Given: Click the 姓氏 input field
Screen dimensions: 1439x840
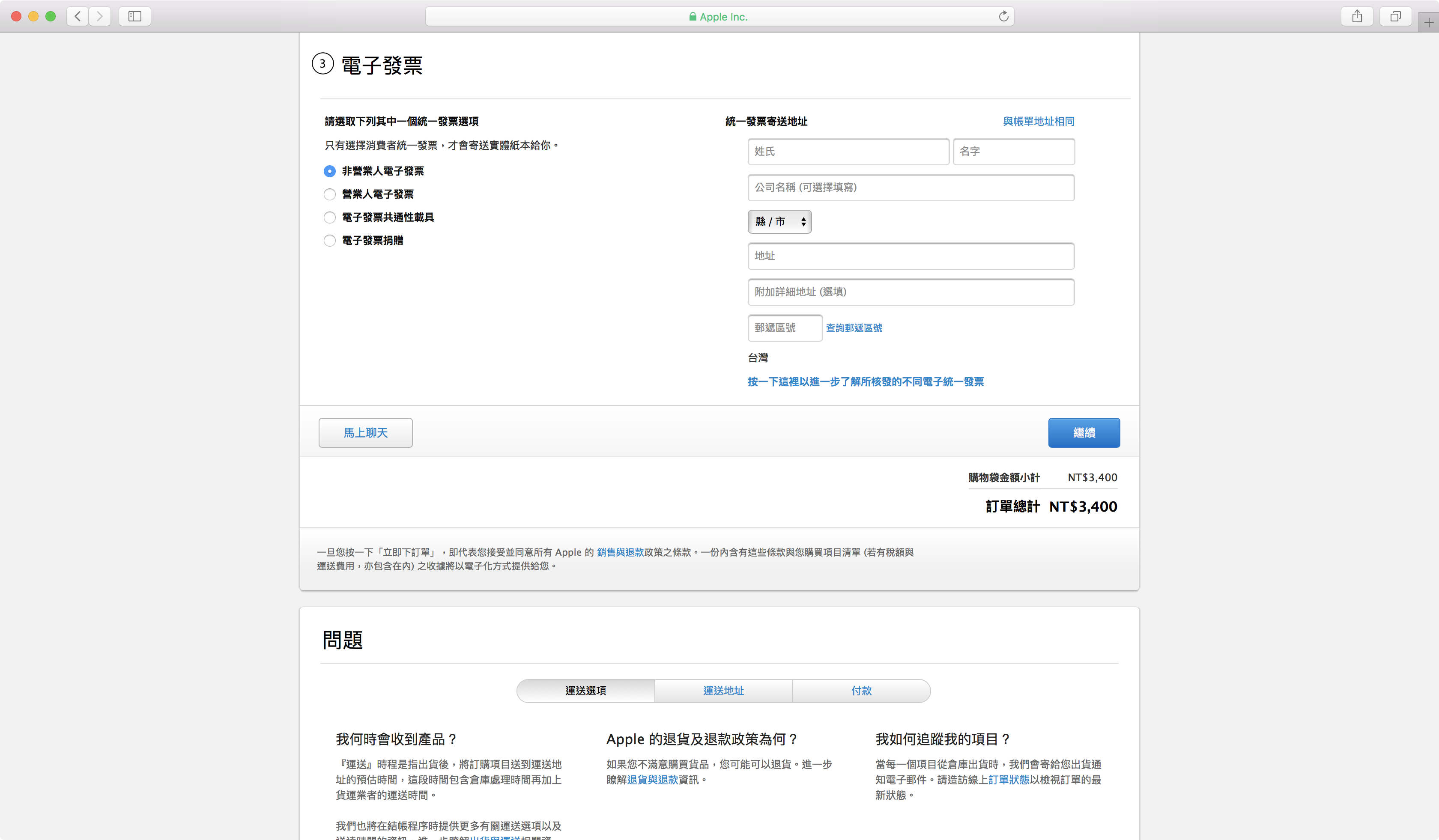Looking at the screenshot, I should (848, 152).
